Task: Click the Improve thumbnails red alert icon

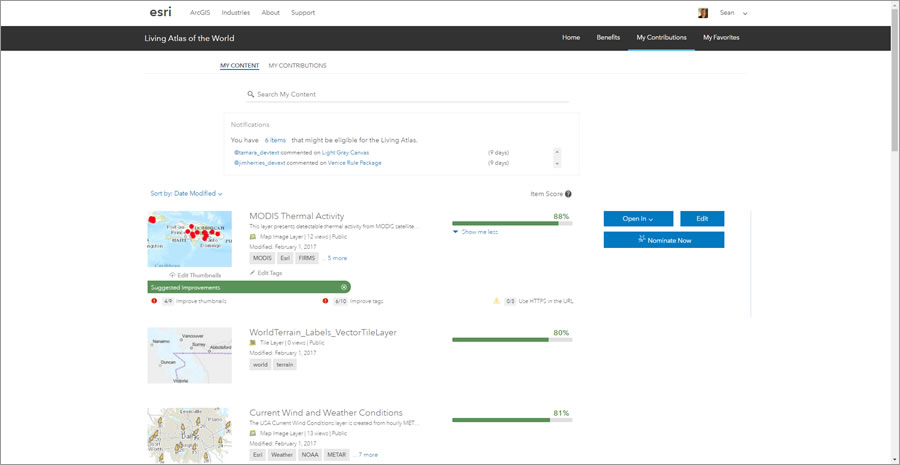Action: [x=154, y=301]
